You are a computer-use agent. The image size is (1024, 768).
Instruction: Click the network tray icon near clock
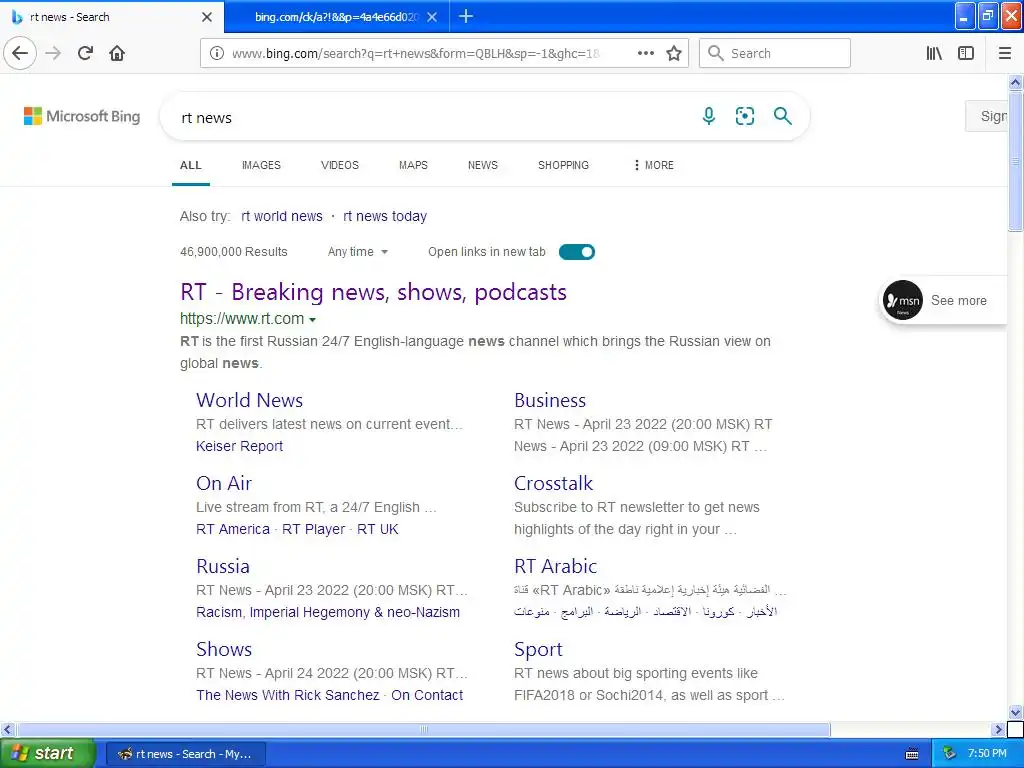point(949,754)
